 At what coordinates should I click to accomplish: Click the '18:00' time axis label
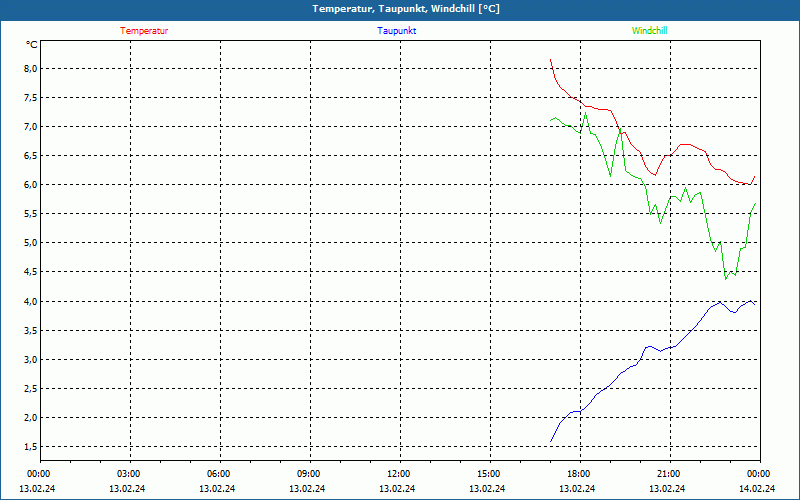point(579,474)
